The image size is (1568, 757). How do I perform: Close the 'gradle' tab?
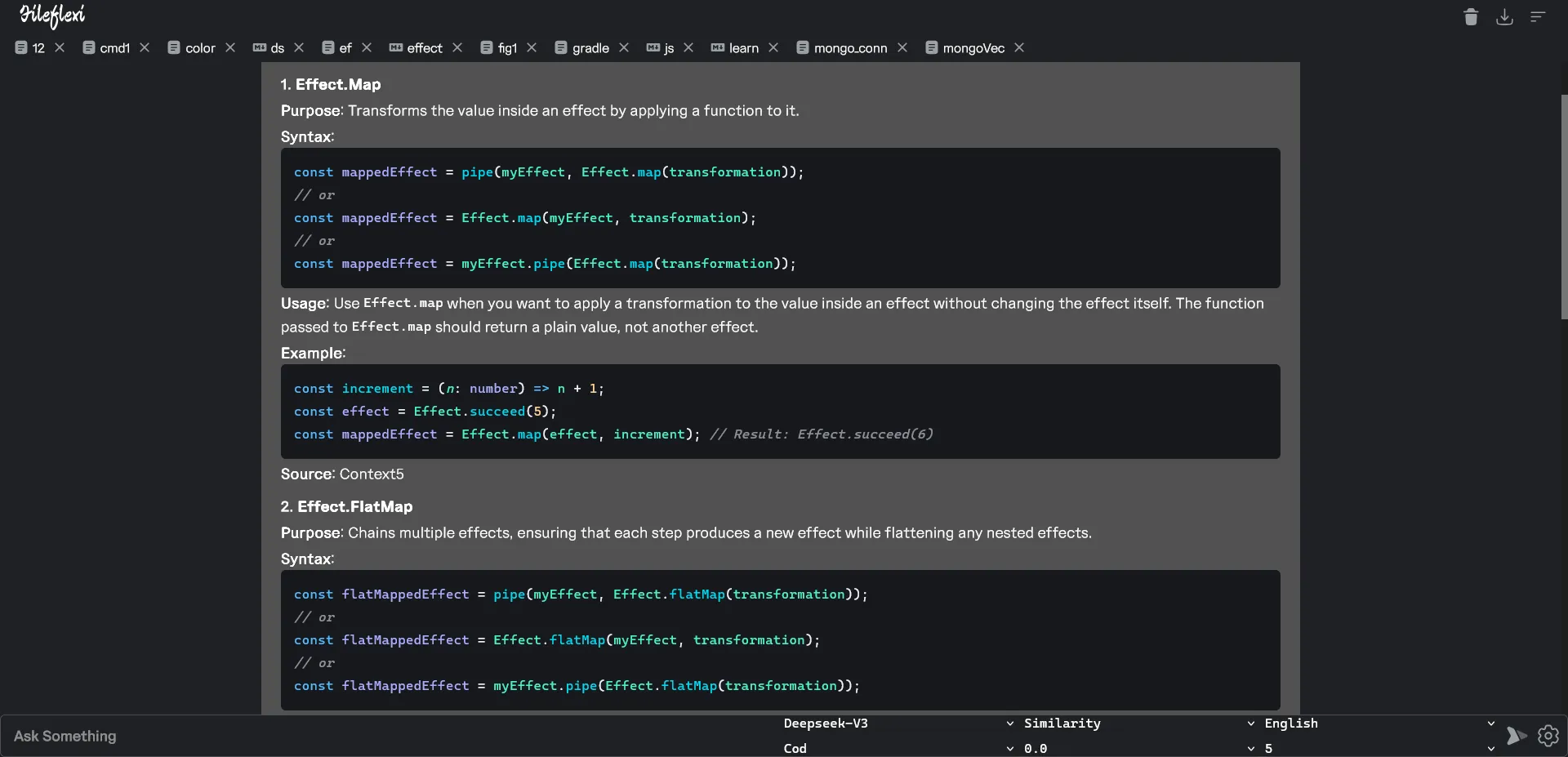[x=624, y=48]
